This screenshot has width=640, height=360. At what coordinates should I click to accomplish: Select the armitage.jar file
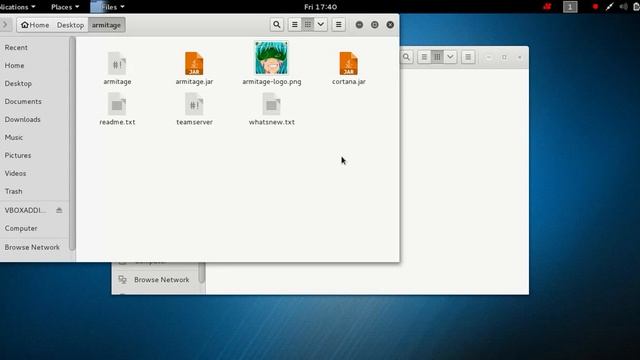coord(194,68)
